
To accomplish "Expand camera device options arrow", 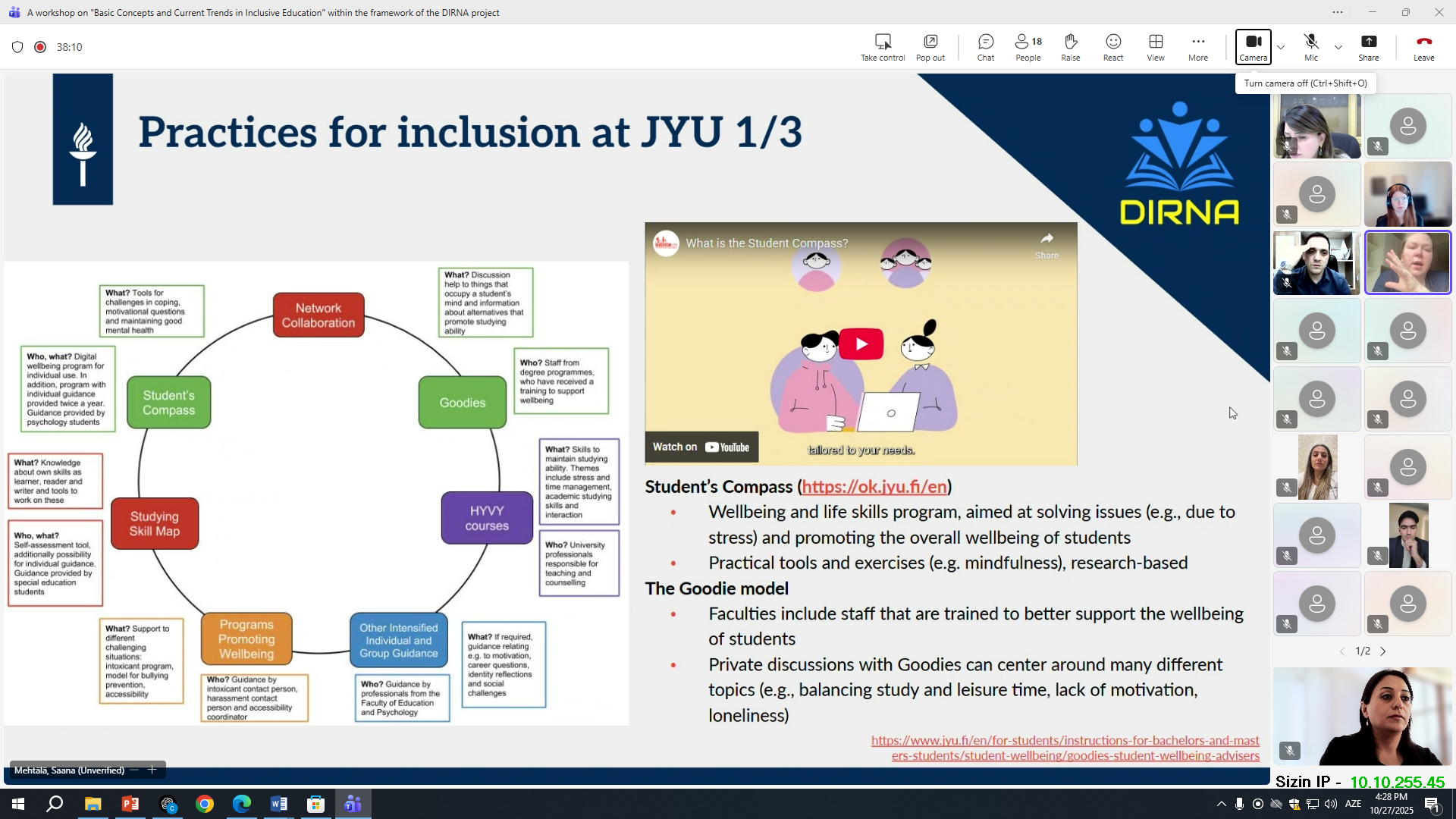I will (x=1281, y=47).
